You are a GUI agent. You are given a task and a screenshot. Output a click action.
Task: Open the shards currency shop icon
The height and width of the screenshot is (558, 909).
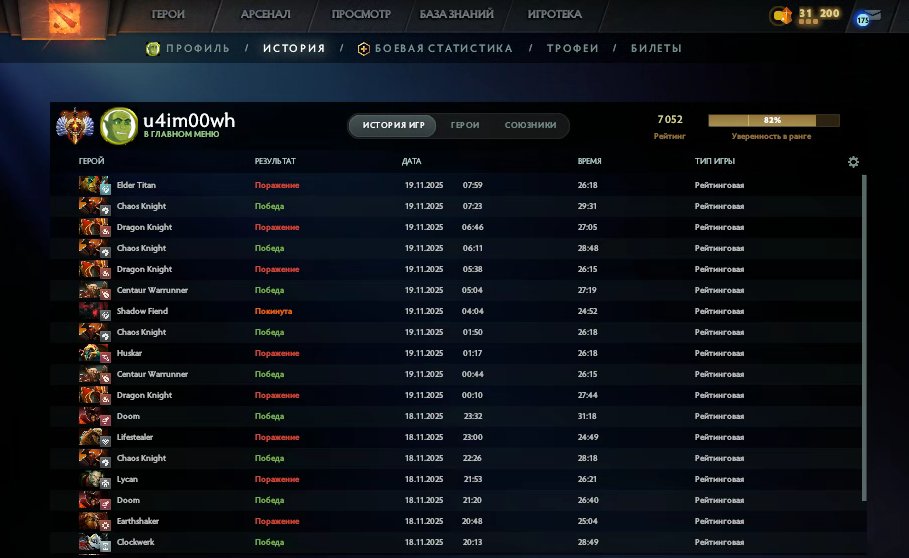click(781, 15)
